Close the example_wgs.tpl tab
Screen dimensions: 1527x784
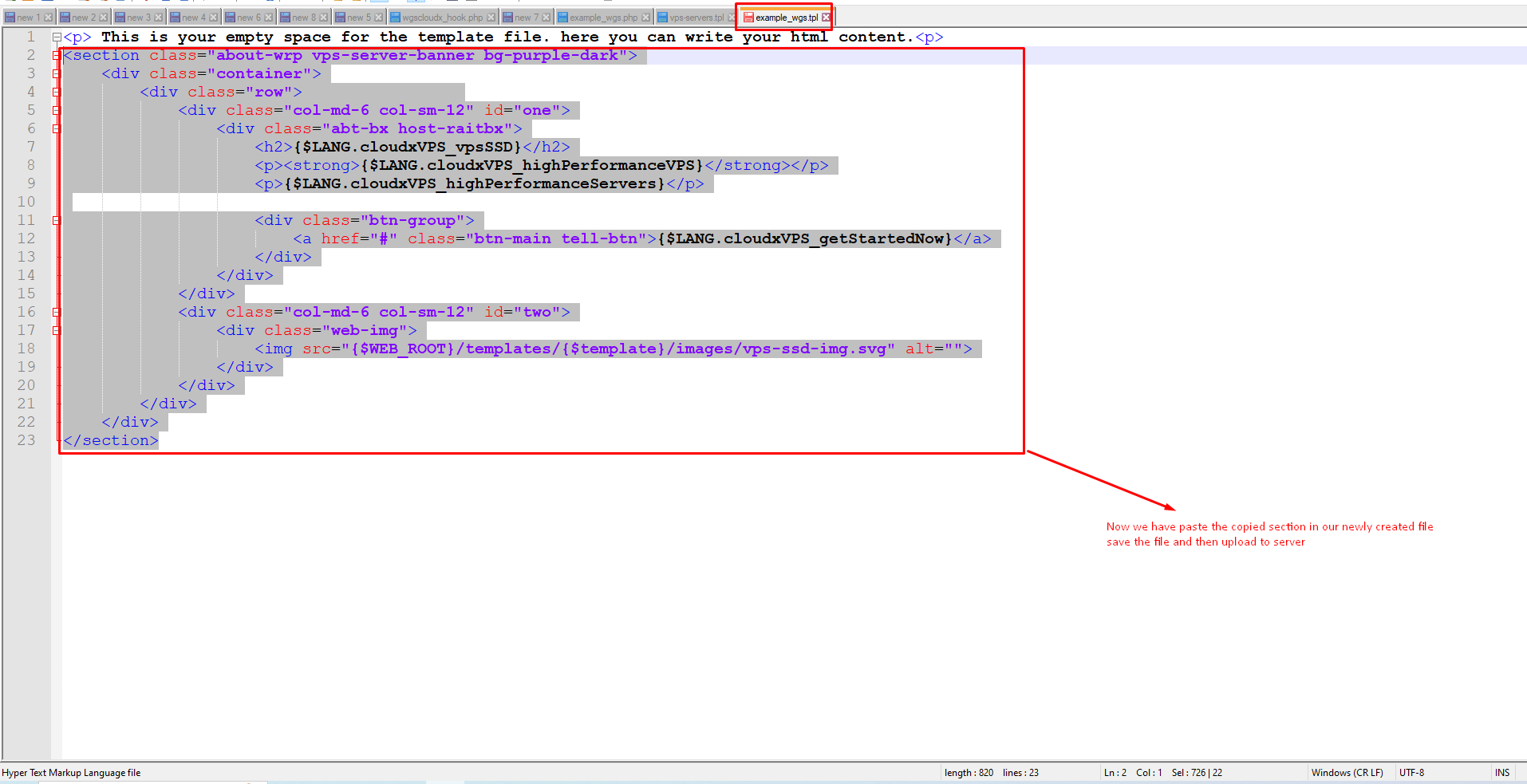coord(826,18)
